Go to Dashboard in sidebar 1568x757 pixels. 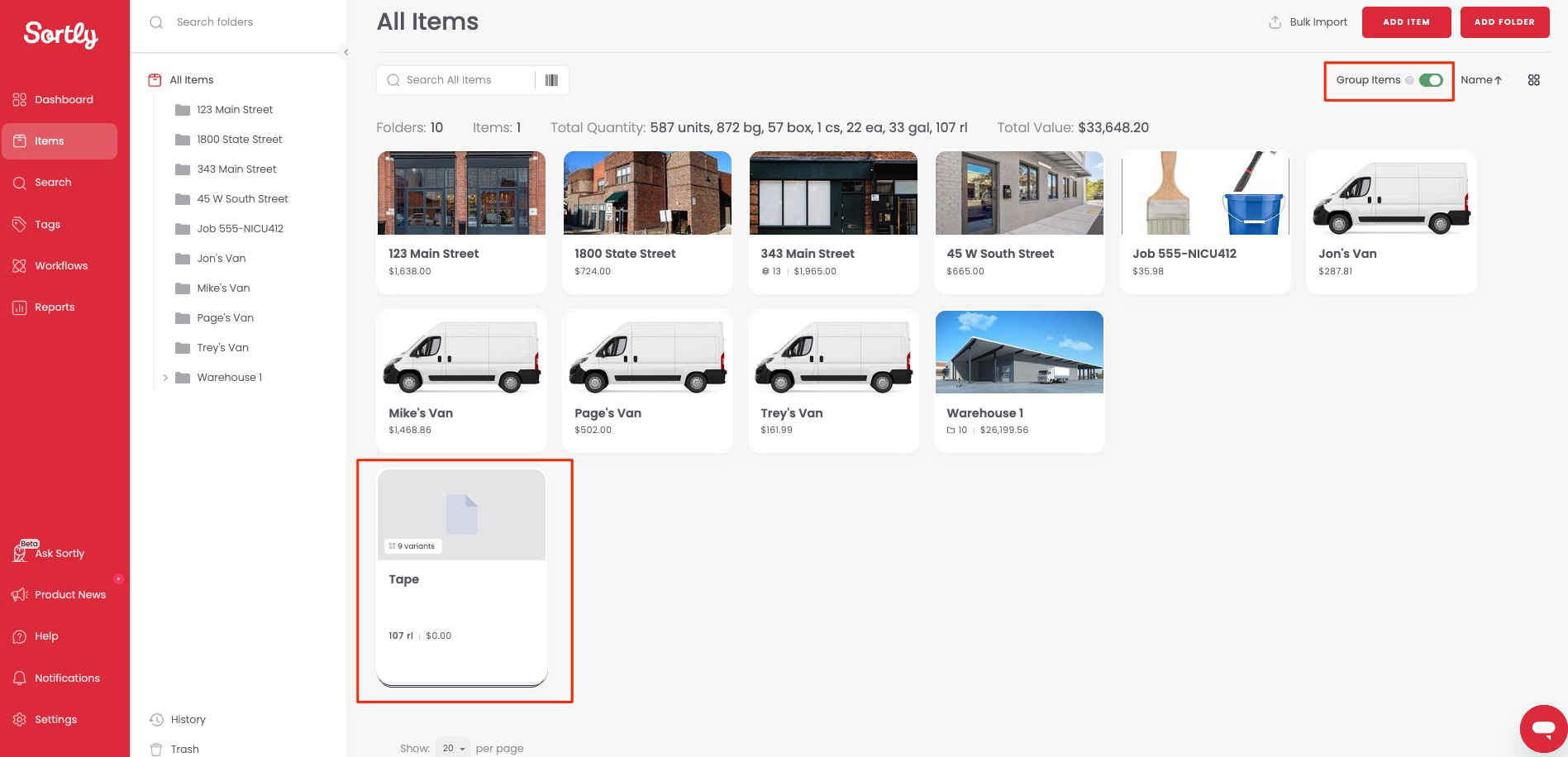pos(64,99)
